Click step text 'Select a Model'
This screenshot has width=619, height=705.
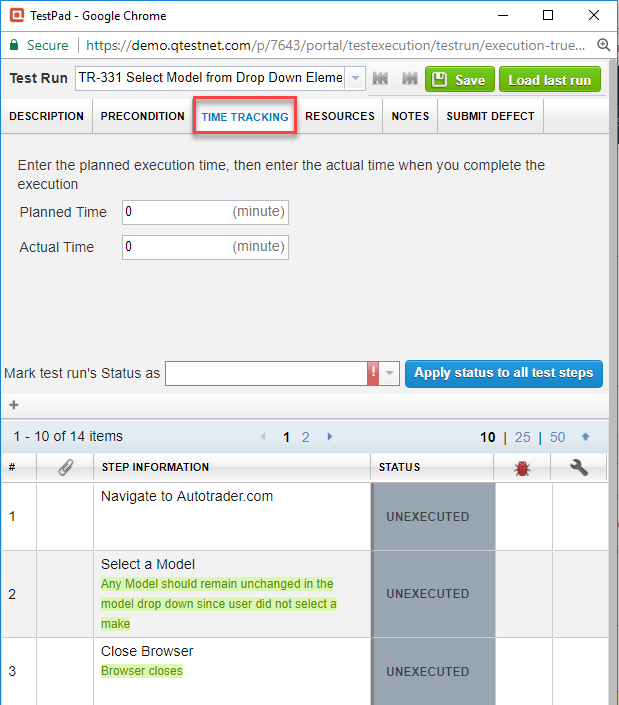point(148,564)
